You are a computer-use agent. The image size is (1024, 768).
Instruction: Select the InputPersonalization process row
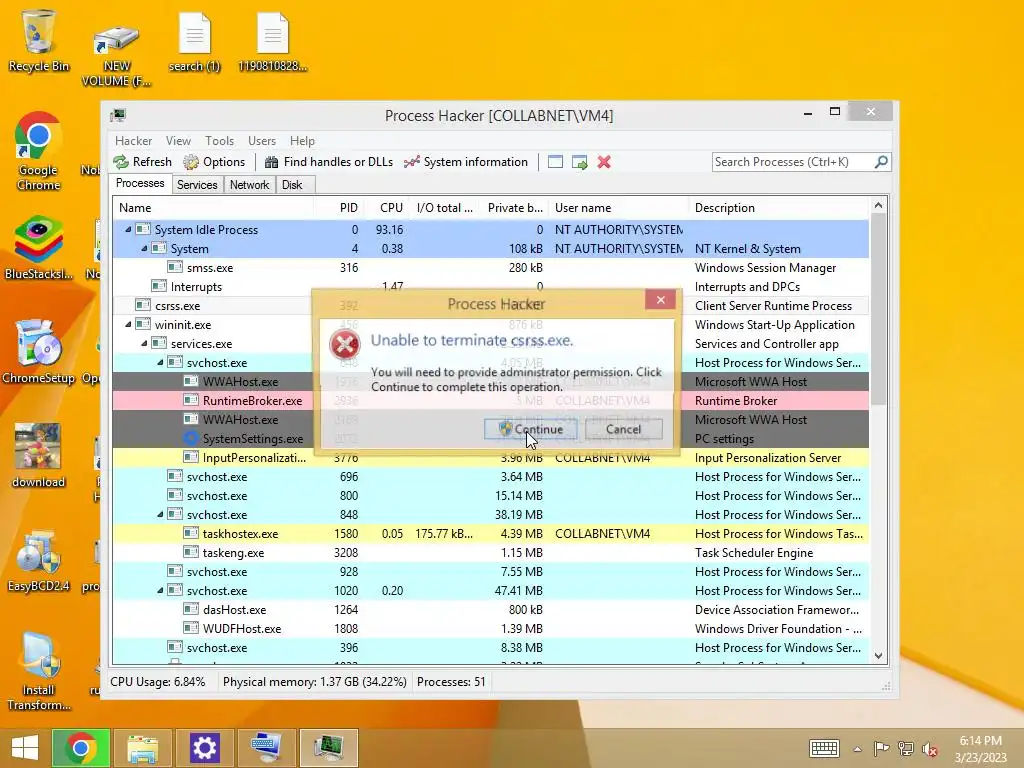[490, 457]
